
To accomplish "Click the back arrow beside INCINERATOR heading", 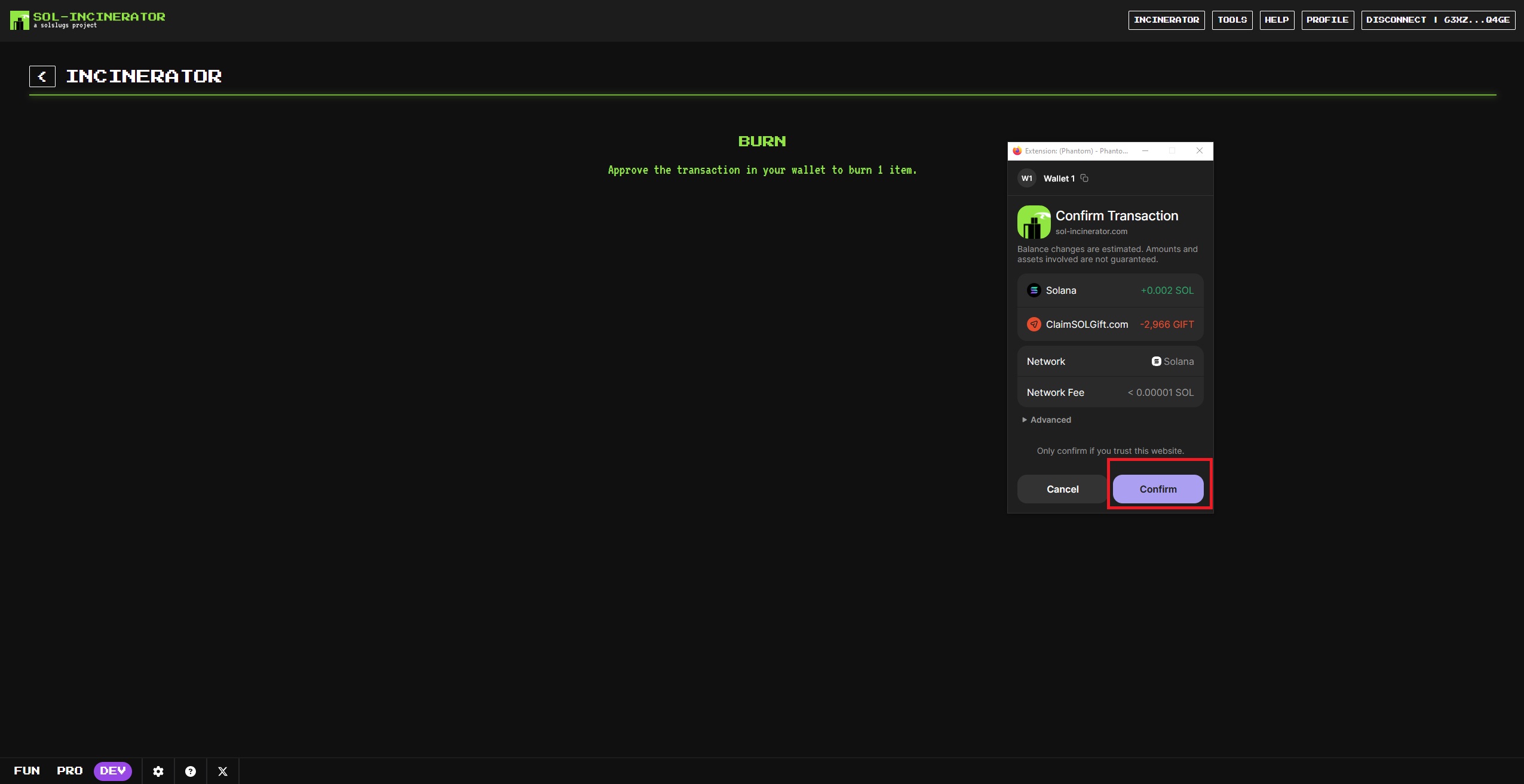I will (x=42, y=76).
